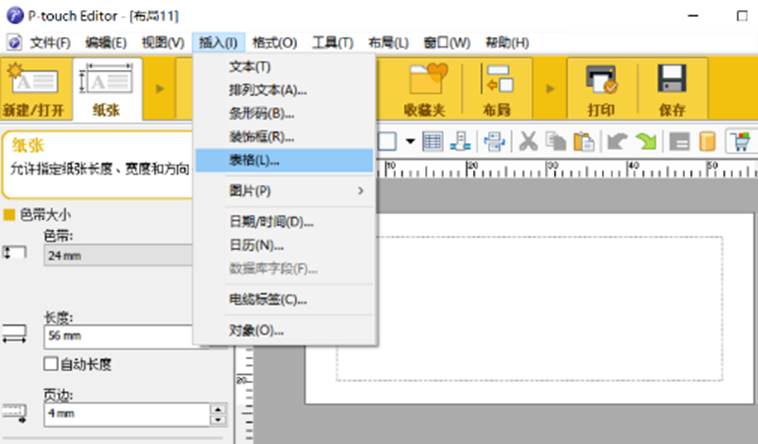
Task: Choose 装饰框(R)... menu item
Action: [x=284, y=137]
